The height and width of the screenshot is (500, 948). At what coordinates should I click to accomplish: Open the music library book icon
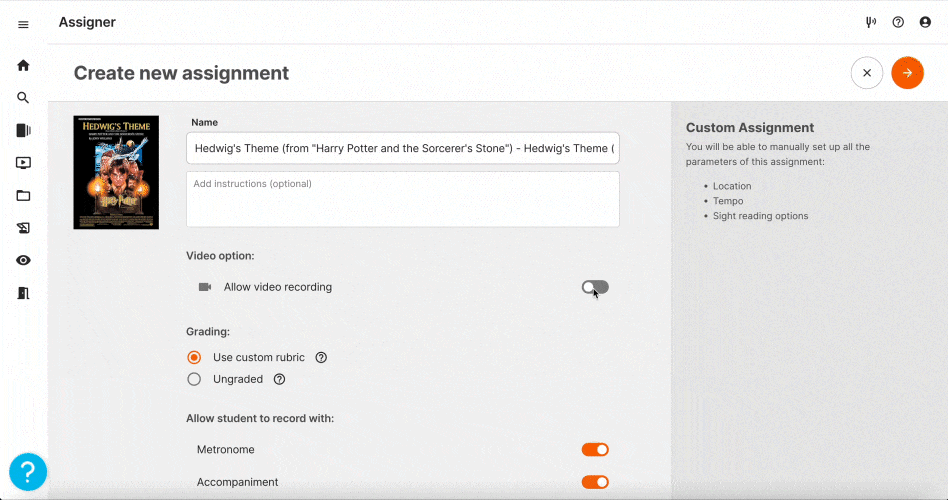click(x=23, y=130)
